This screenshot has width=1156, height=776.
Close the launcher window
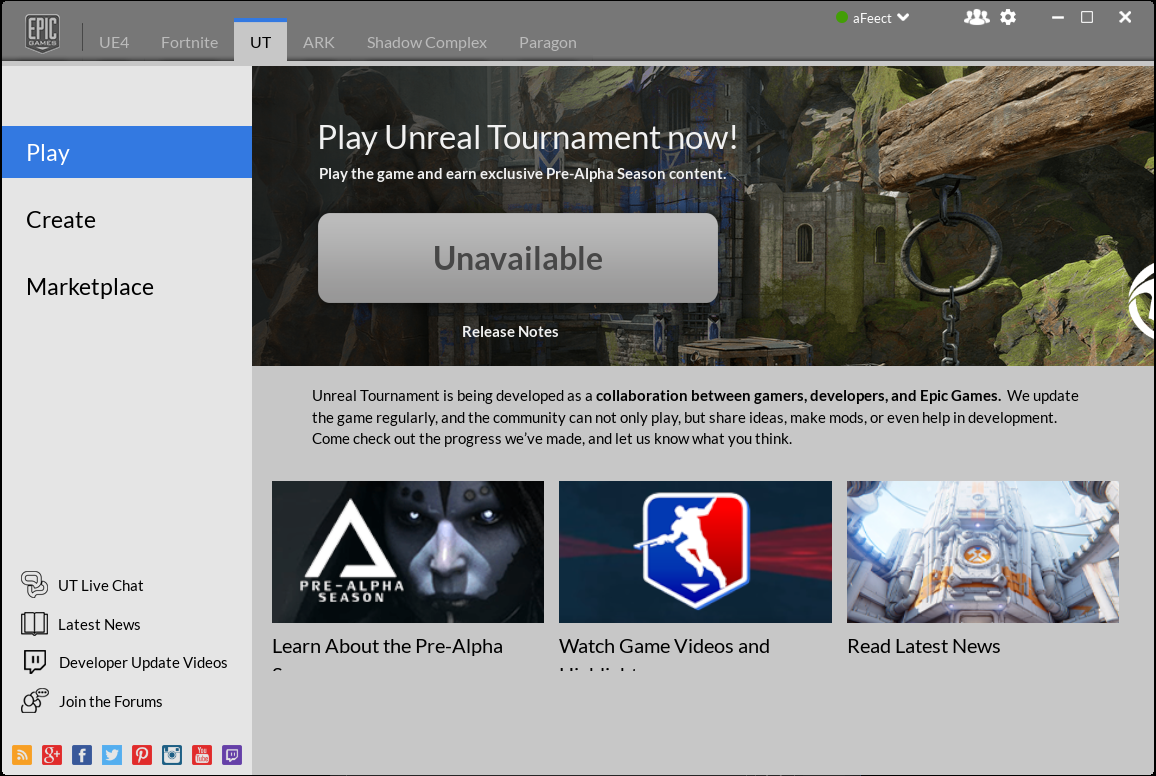pos(1125,17)
